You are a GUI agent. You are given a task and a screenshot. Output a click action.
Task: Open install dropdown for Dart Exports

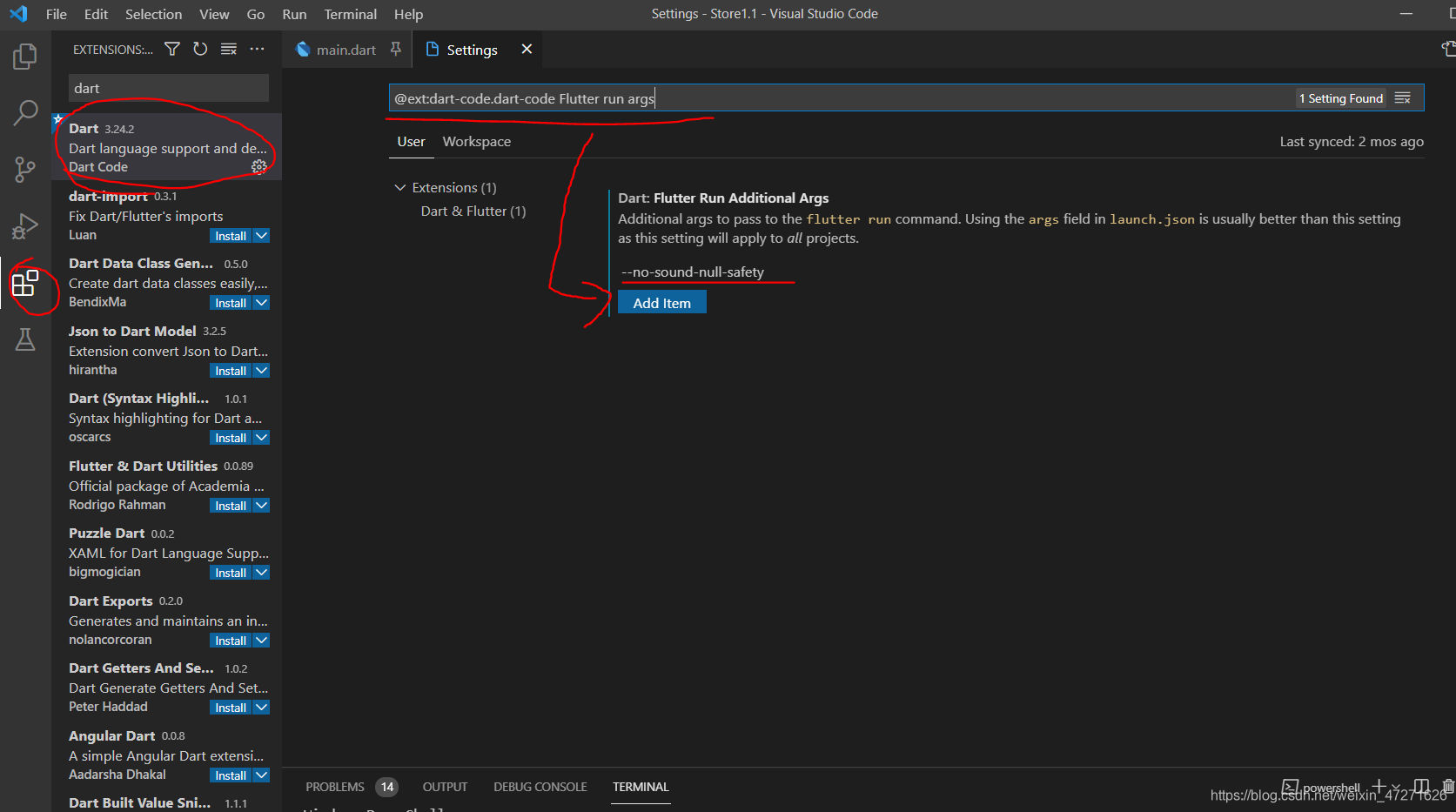click(261, 641)
